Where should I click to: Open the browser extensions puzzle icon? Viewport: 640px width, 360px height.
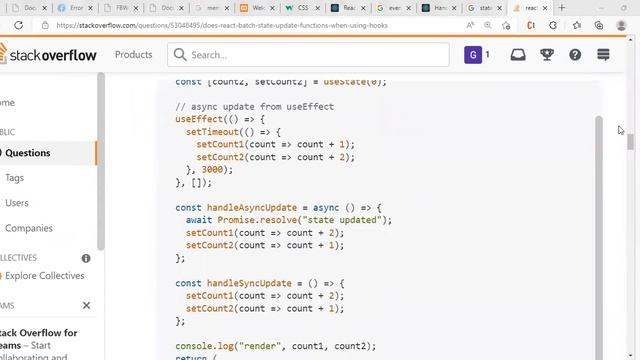point(553,25)
